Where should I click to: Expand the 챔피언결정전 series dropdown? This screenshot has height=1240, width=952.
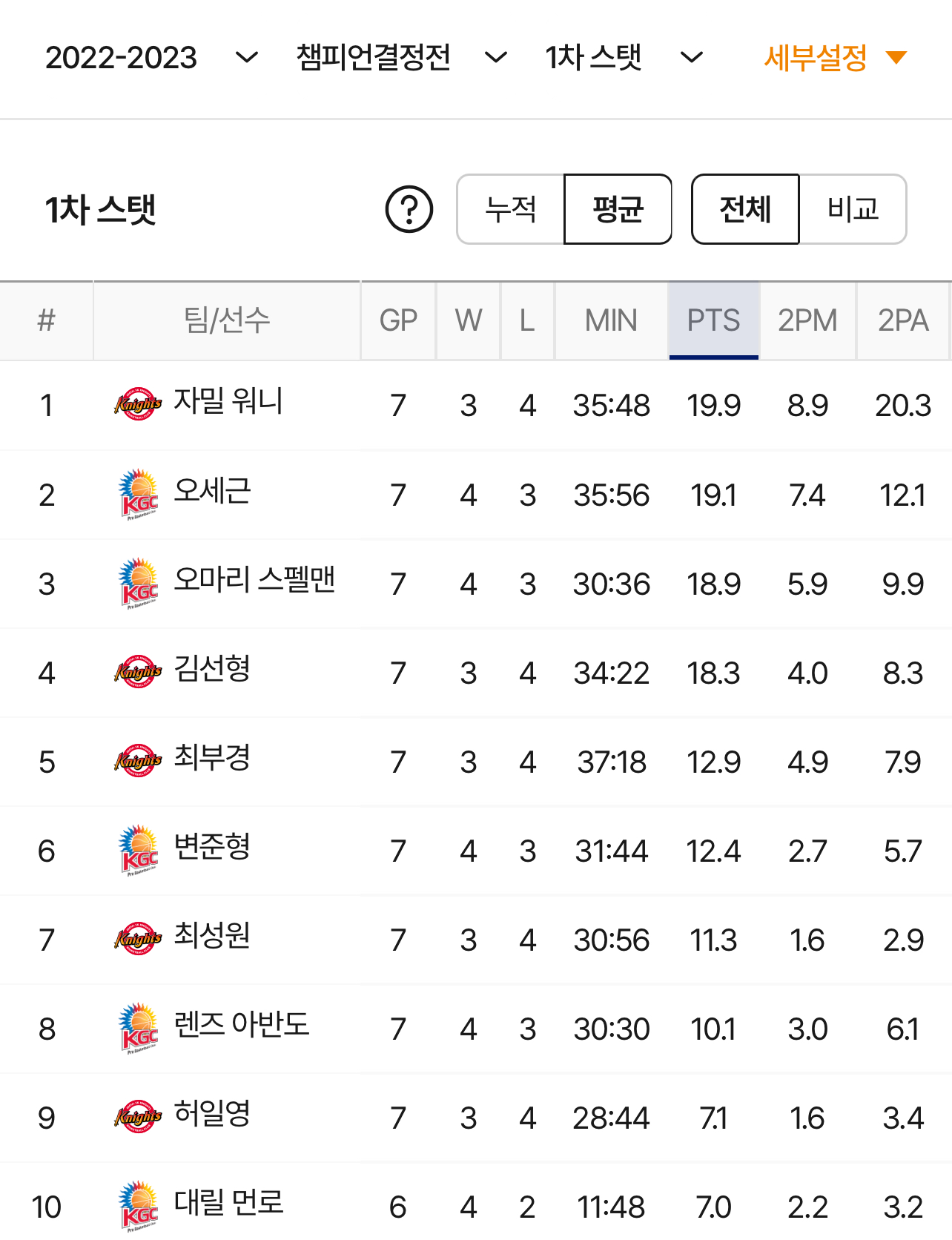(401, 57)
